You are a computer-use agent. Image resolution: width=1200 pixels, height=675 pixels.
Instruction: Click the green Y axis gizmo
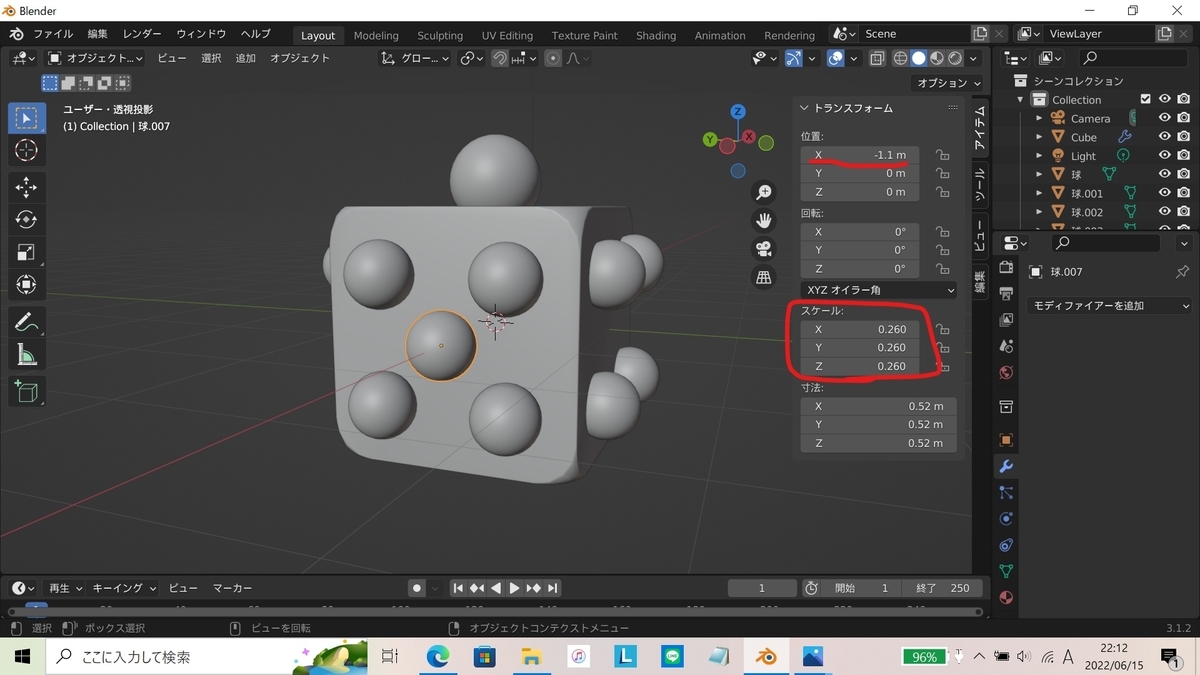(710, 141)
